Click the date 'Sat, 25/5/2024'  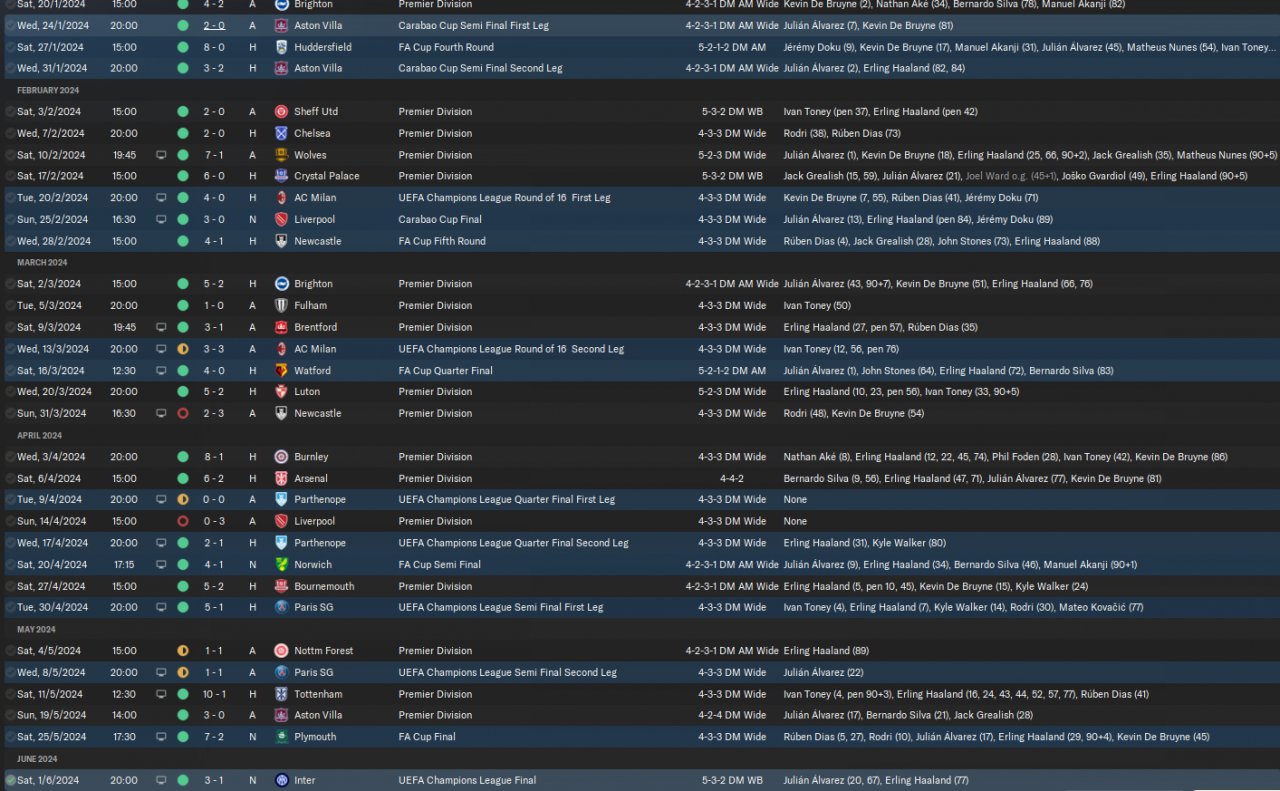(51, 737)
